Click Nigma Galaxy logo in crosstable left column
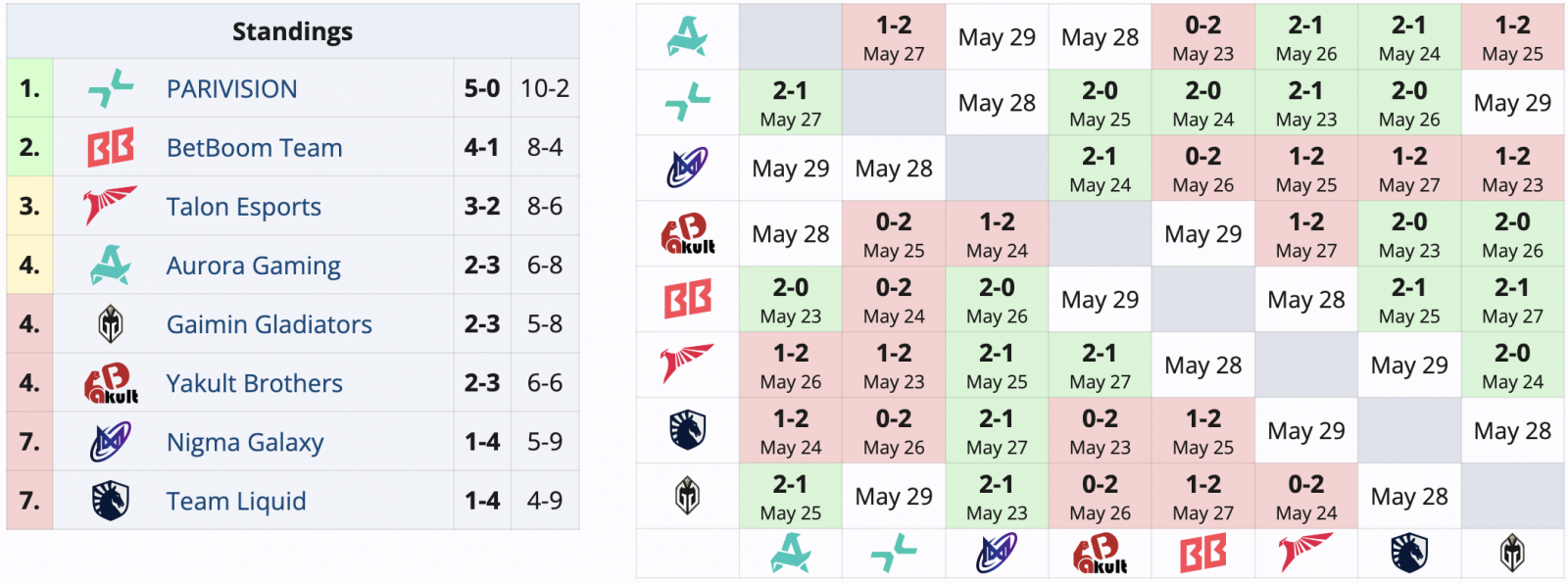The width and height of the screenshot is (1568, 583). [688, 168]
